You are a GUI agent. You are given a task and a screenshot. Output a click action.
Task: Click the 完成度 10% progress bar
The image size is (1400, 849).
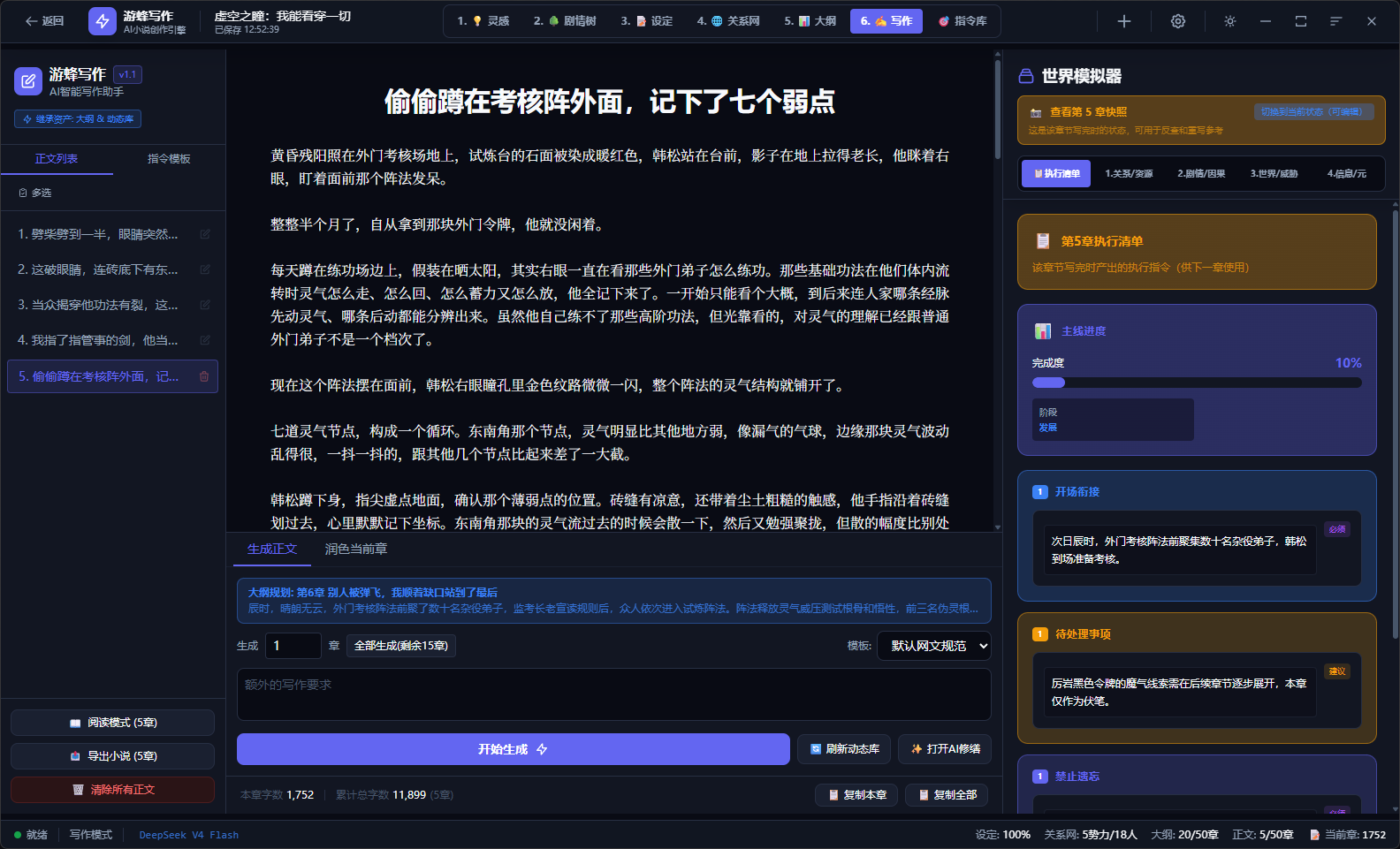point(1197,383)
